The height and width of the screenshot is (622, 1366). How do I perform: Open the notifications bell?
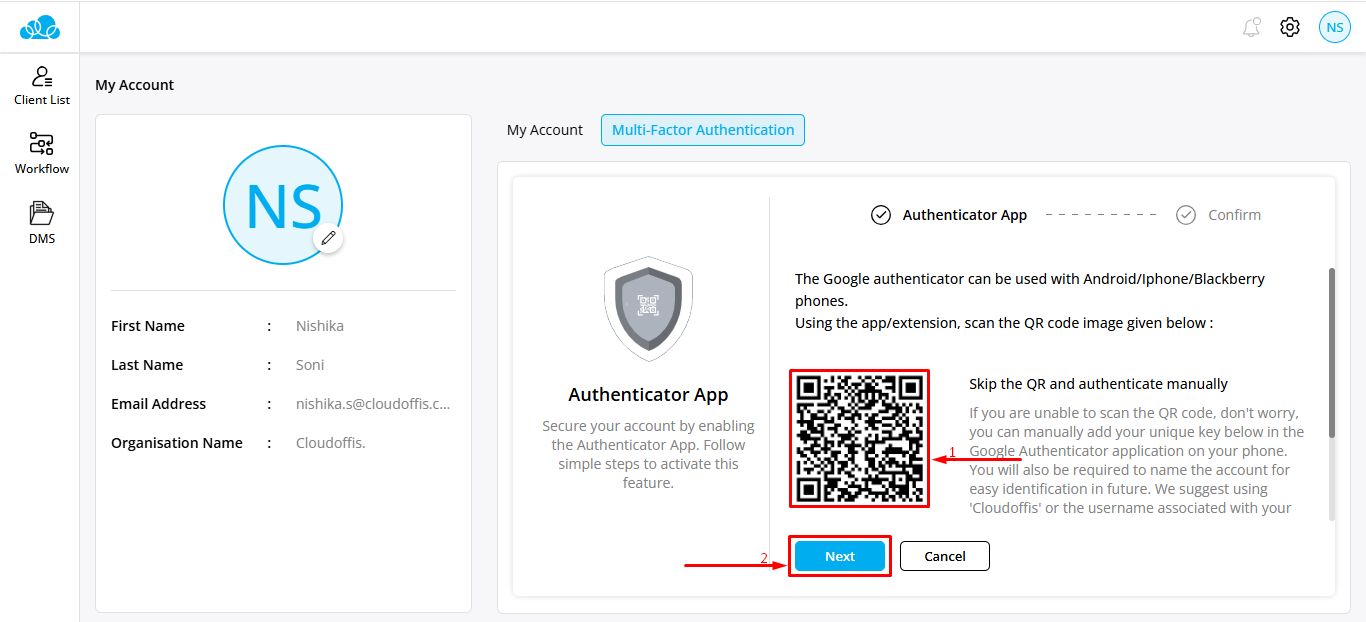(1251, 27)
